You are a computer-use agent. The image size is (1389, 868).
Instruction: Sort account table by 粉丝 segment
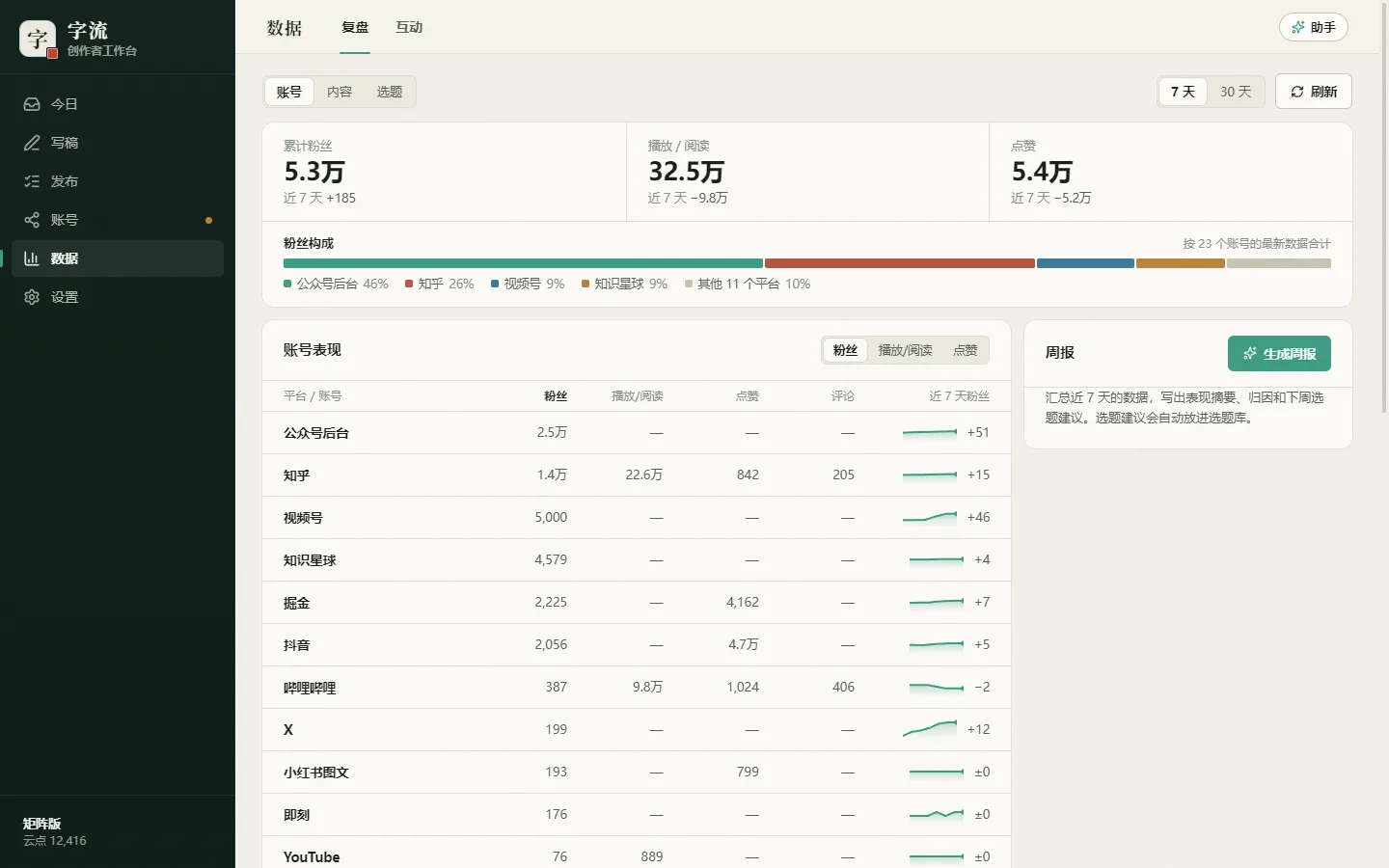coord(845,350)
